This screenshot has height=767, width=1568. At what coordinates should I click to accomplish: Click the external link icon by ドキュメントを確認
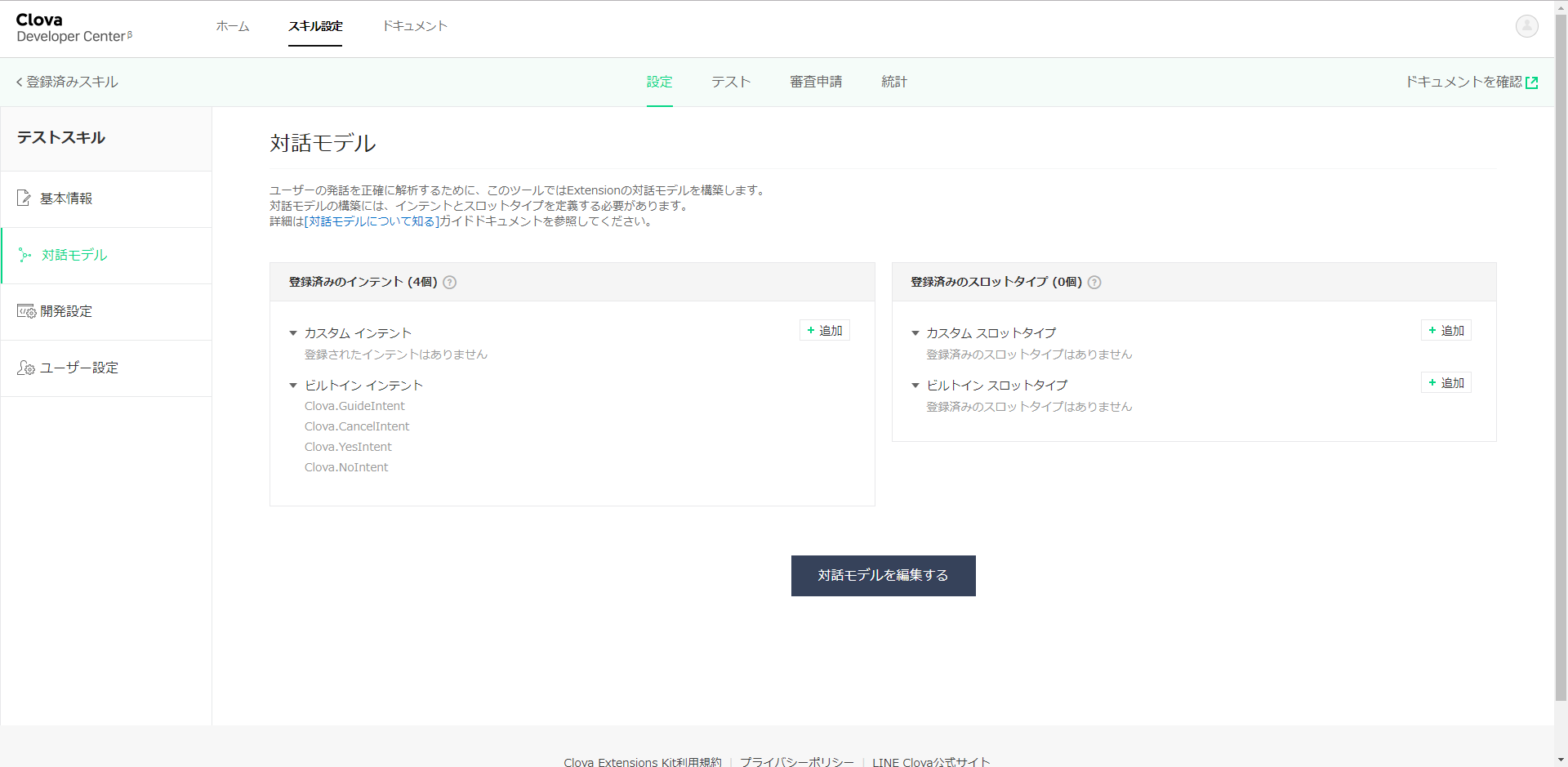coord(1532,82)
